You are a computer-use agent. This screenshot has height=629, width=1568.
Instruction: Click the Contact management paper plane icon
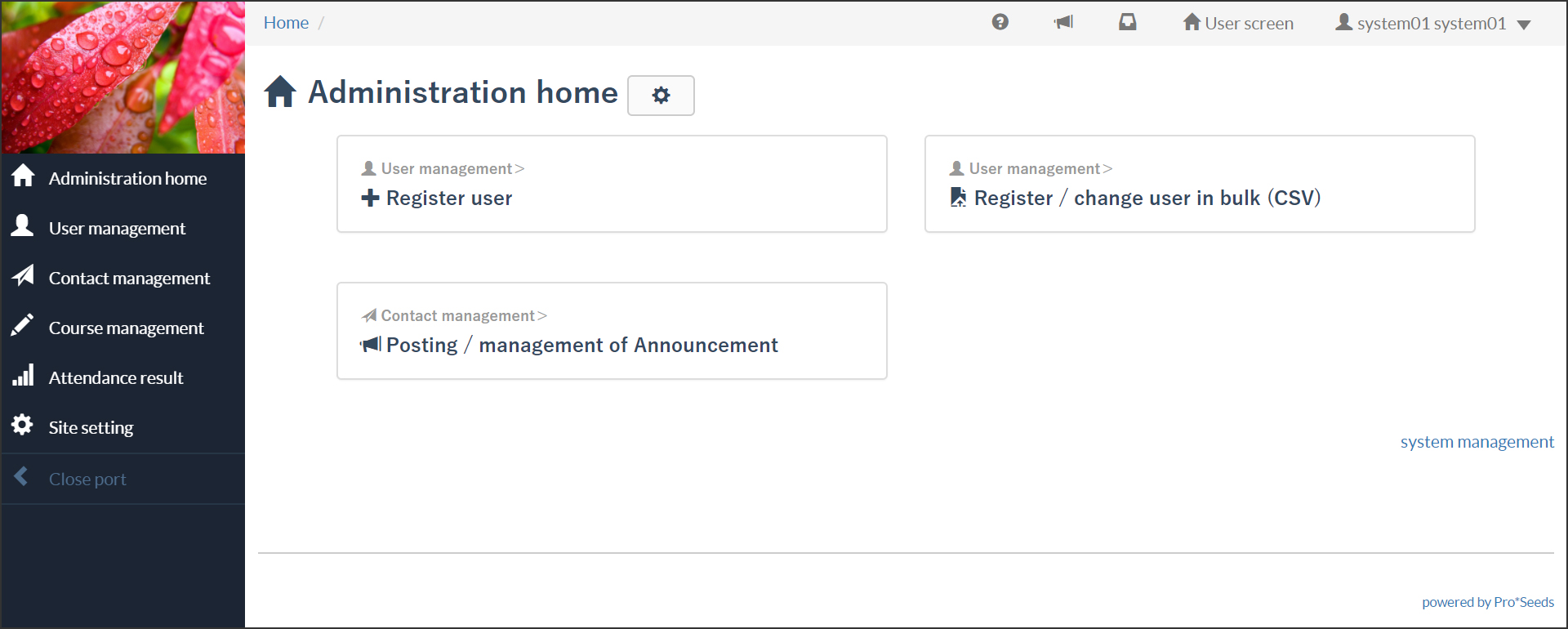(22, 275)
